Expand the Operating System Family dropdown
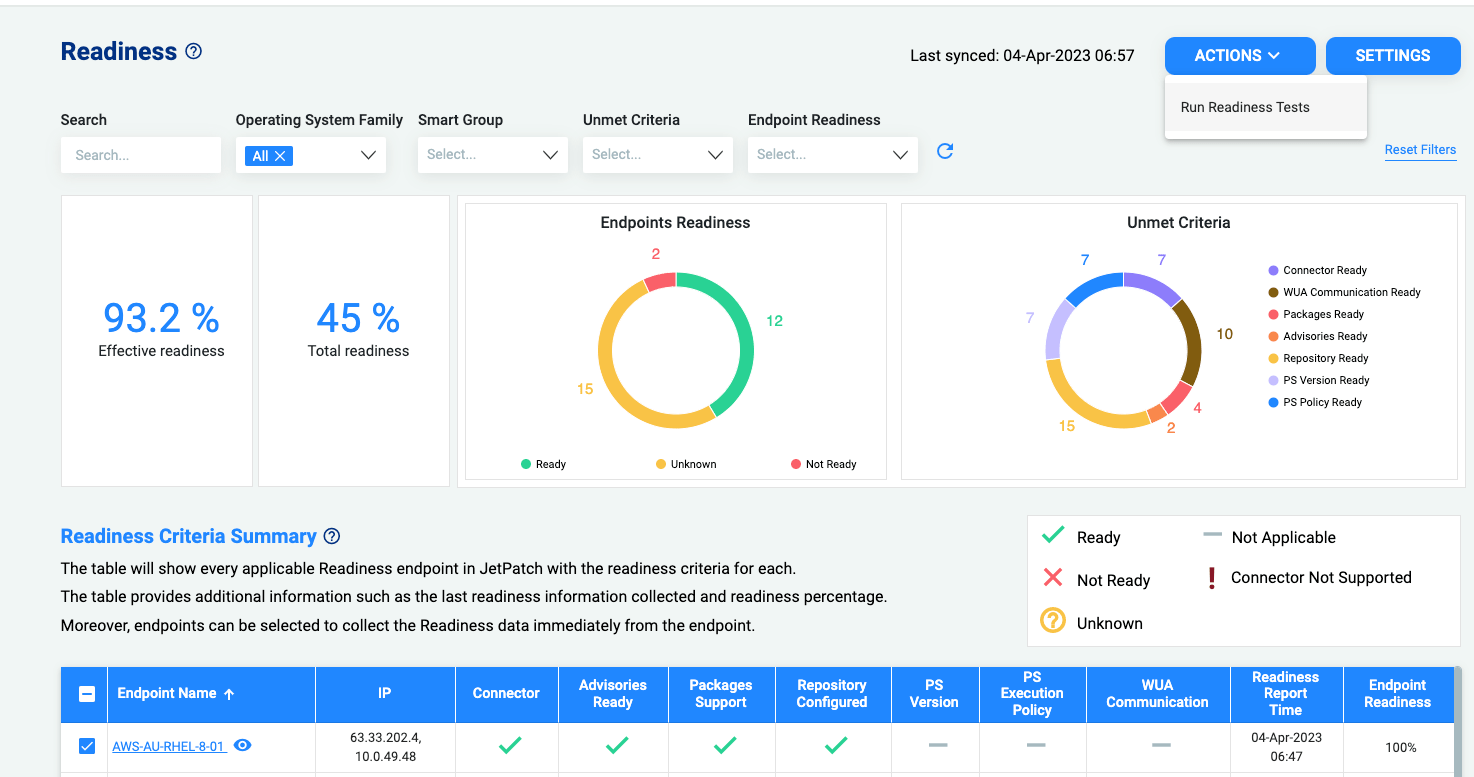This screenshot has height=777, width=1474. click(x=368, y=155)
